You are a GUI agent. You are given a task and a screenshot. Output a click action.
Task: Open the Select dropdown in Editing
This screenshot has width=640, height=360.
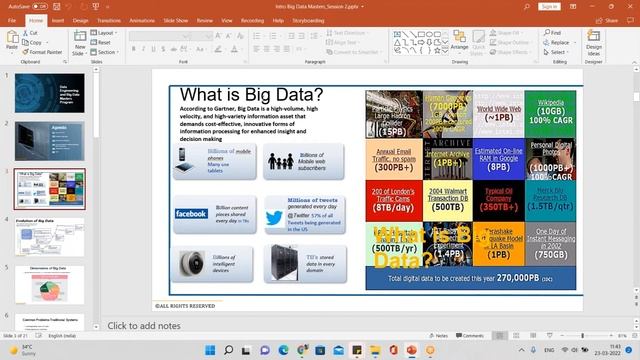click(x=556, y=52)
